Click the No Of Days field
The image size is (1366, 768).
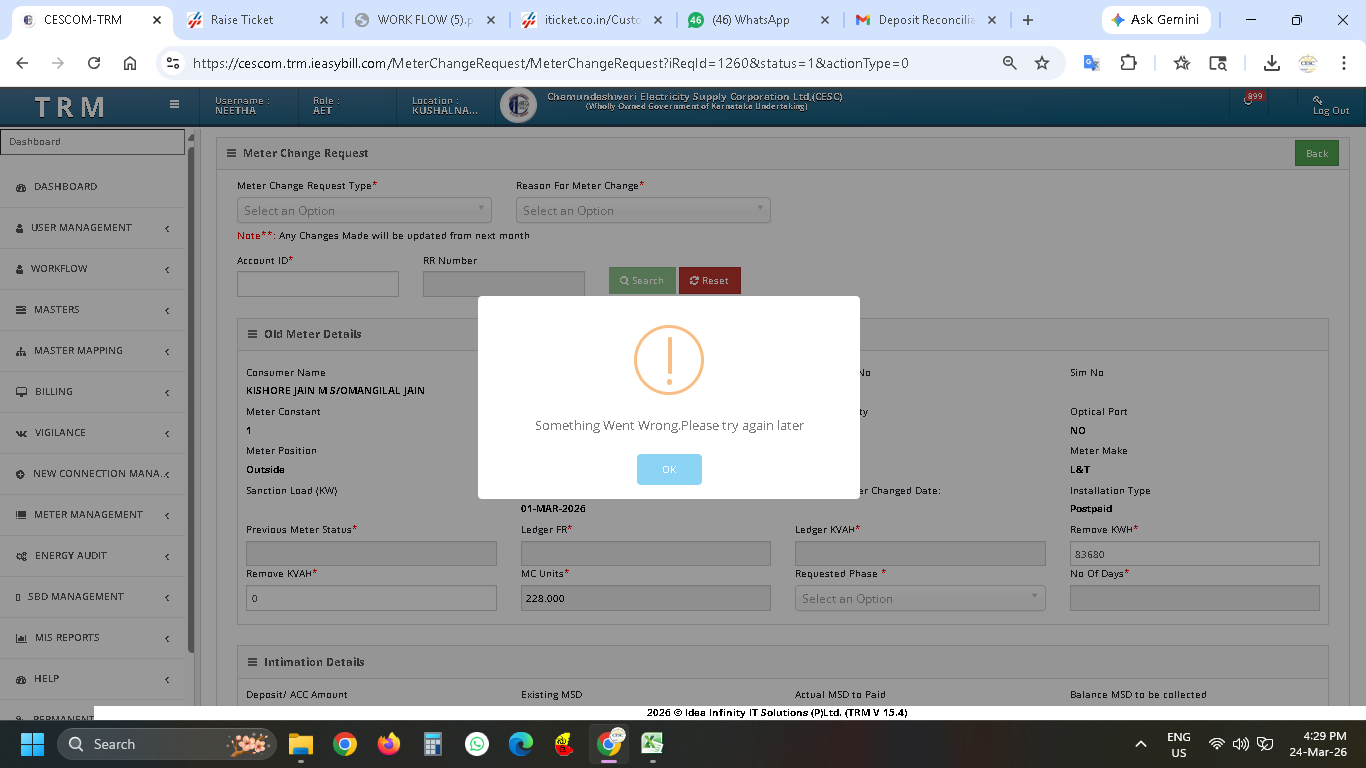(x=1195, y=598)
